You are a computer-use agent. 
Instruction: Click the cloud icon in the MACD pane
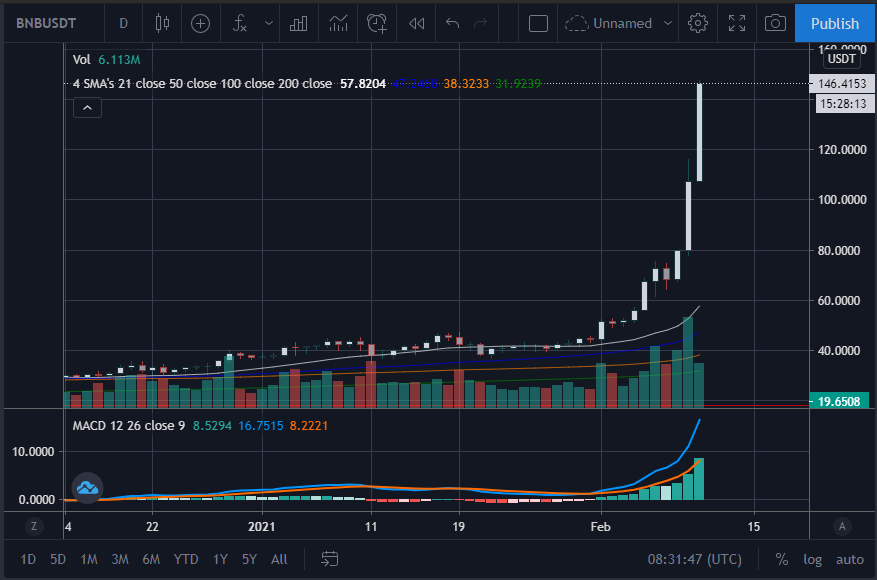point(87,488)
